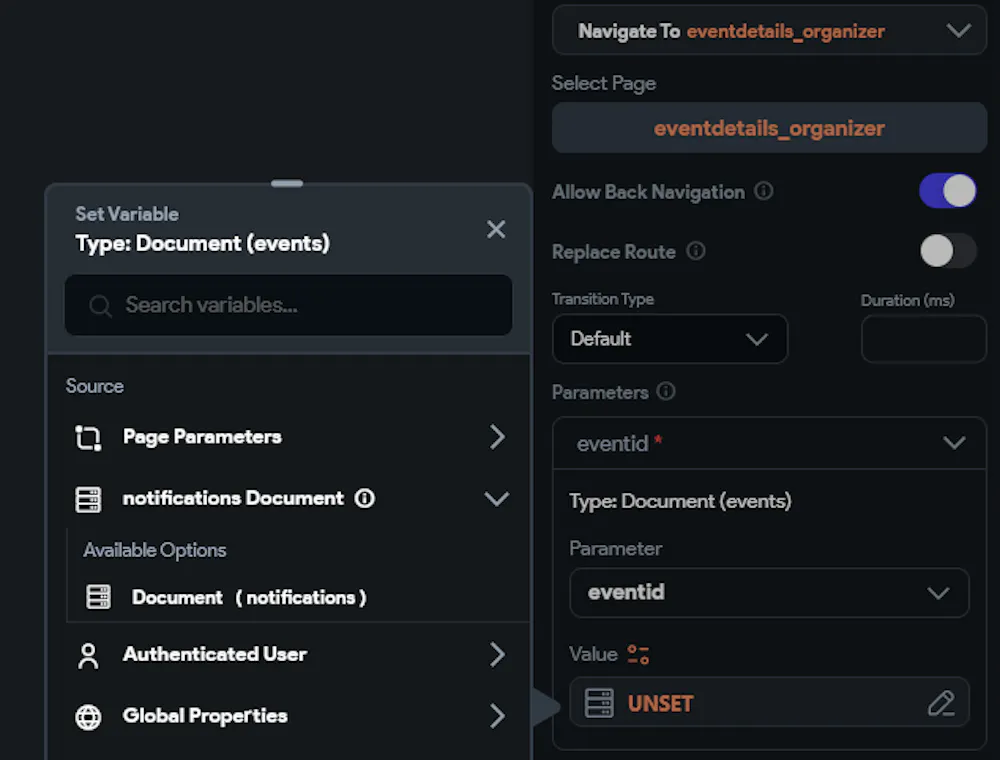Viewport: 1000px width, 760px height.
Task: Click the Available Options label
Action: click(154, 550)
